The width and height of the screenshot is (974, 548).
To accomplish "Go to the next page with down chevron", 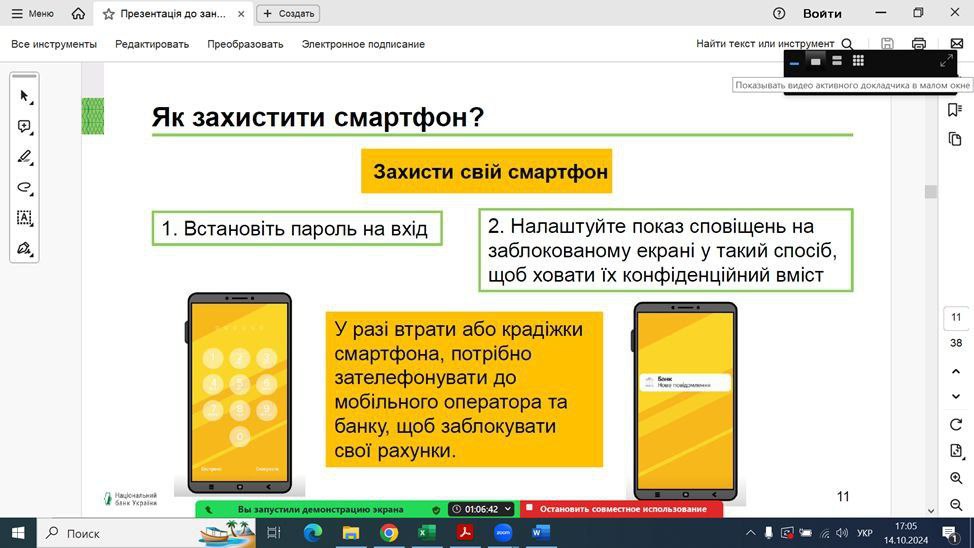I will pyautogui.click(x=956, y=397).
